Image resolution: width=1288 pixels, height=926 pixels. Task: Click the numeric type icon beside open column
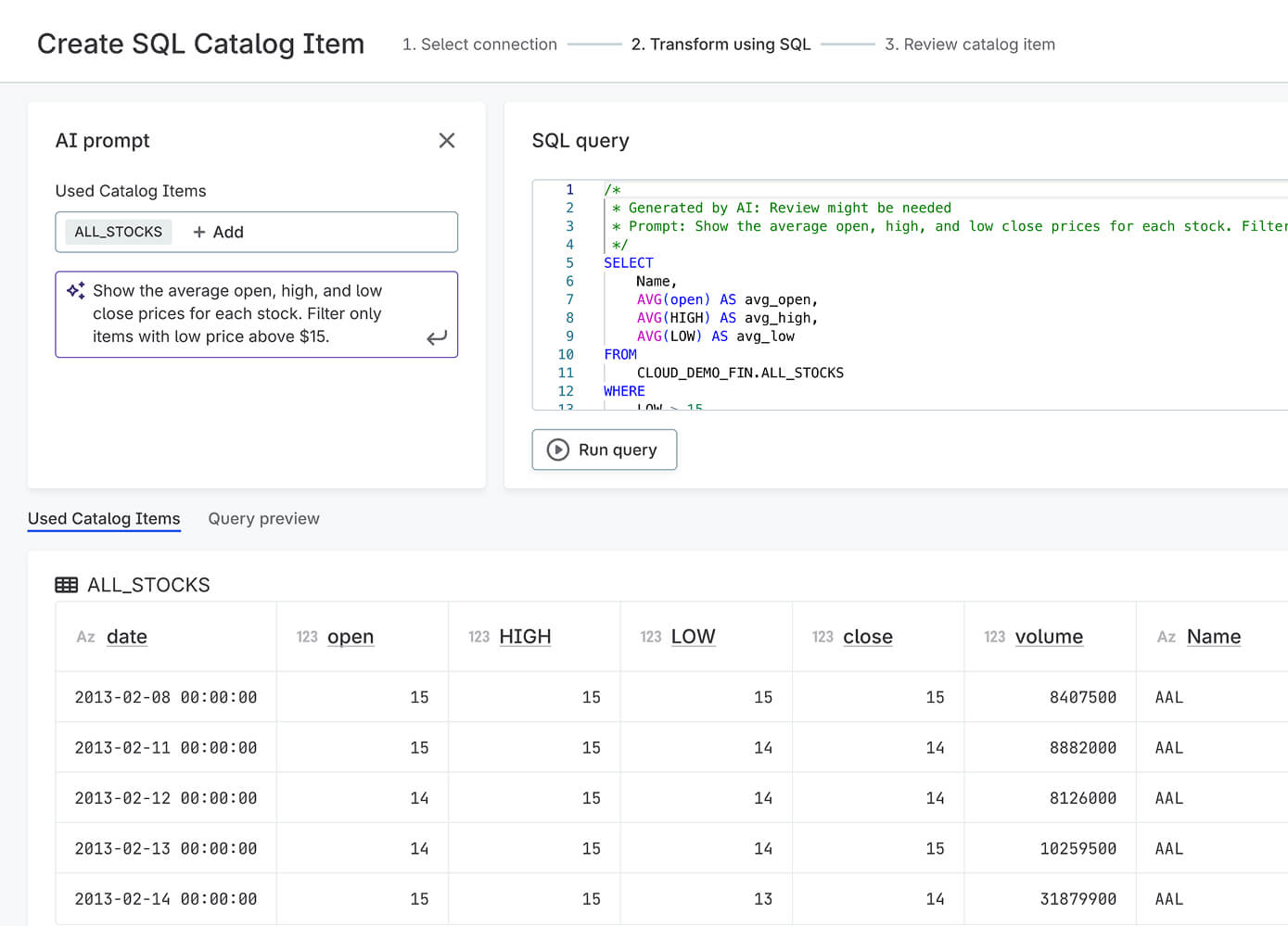(x=307, y=637)
